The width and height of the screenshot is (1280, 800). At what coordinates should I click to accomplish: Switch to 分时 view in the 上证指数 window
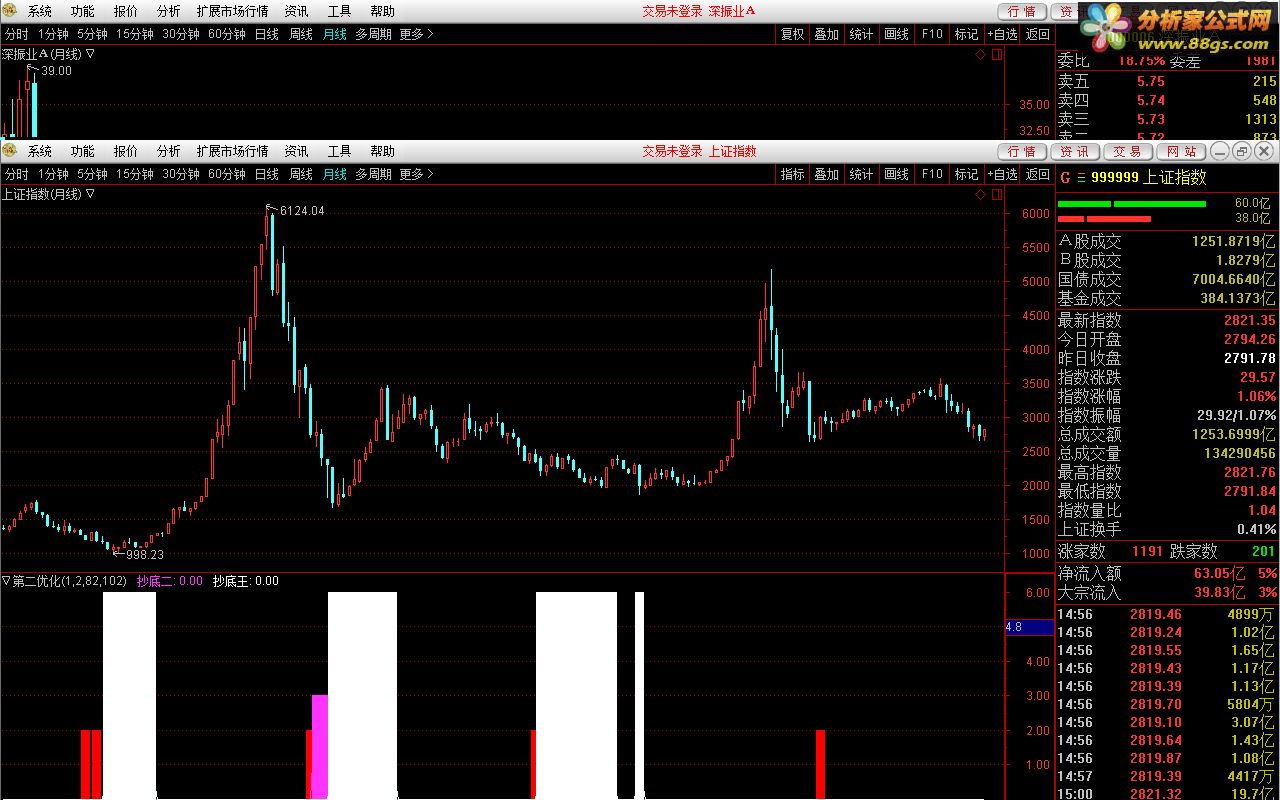coord(16,174)
